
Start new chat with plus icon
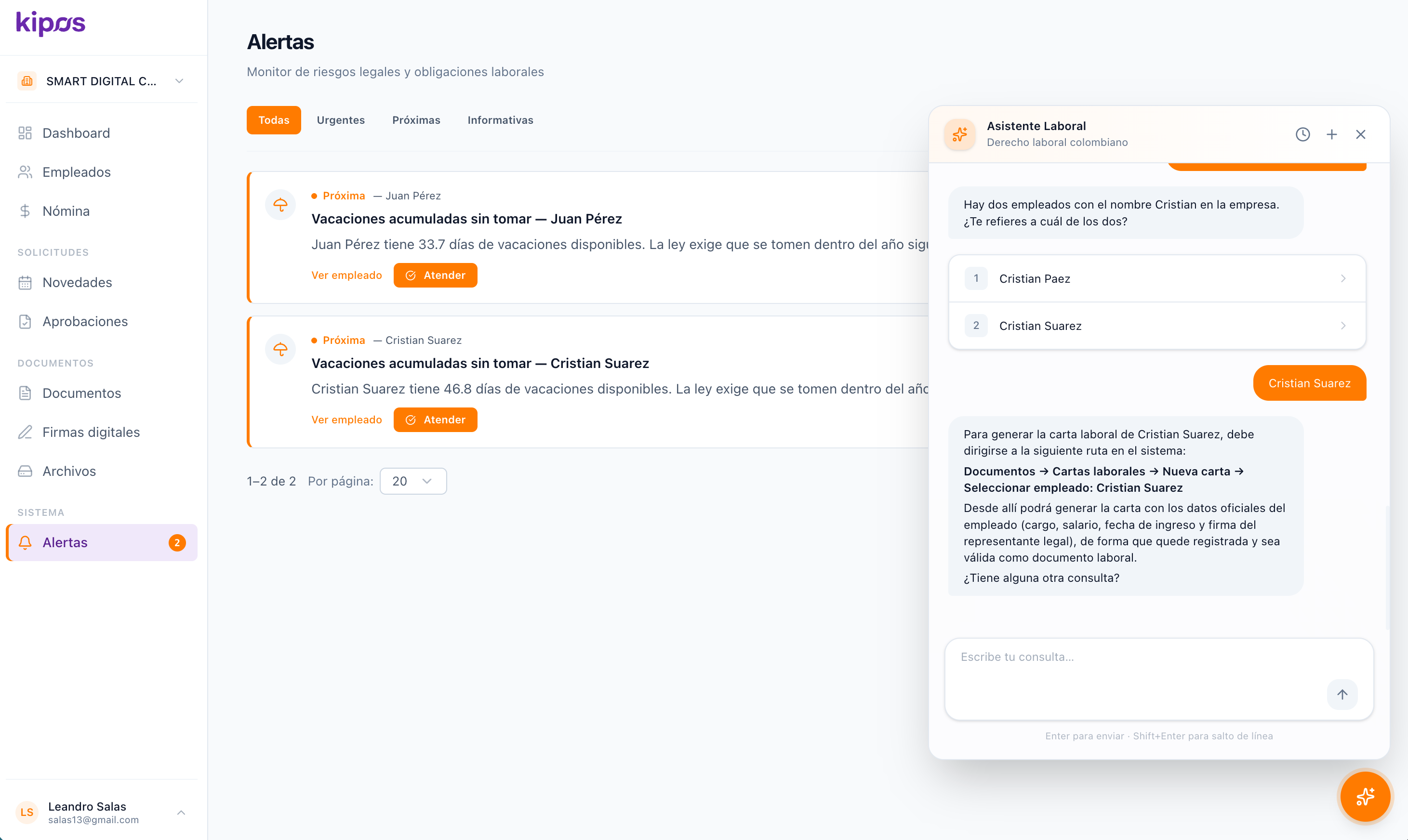point(1331,134)
